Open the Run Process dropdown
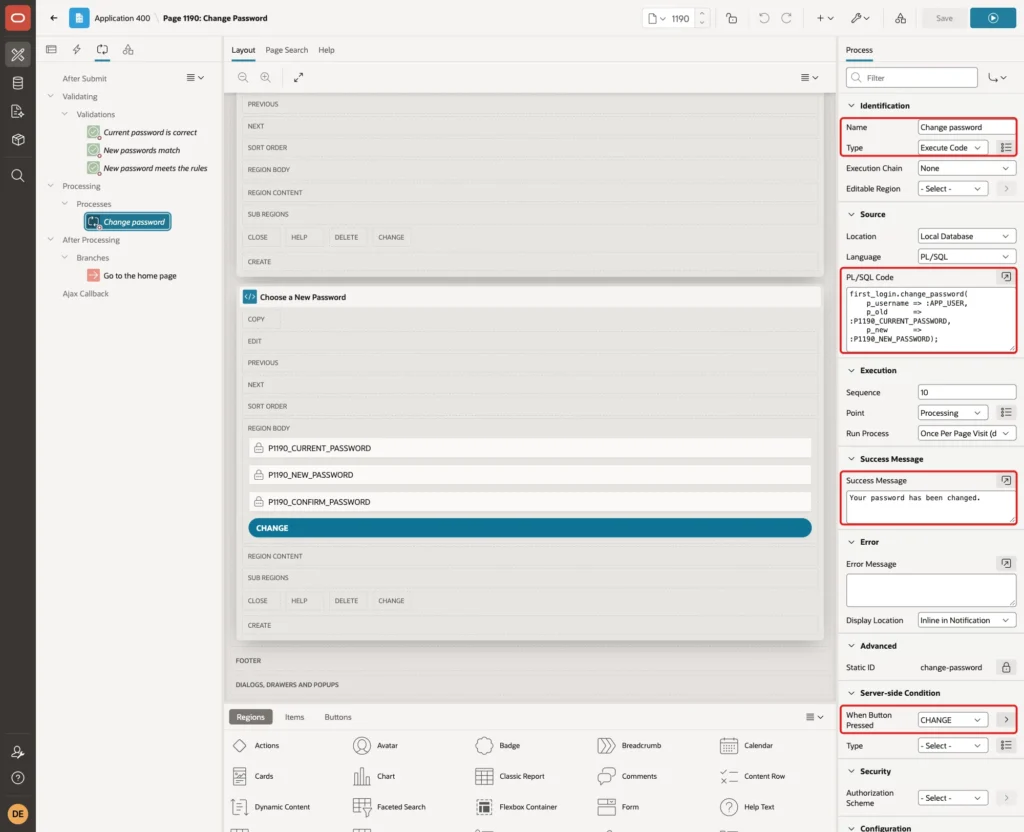1024x832 pixels. pos(967,433)
